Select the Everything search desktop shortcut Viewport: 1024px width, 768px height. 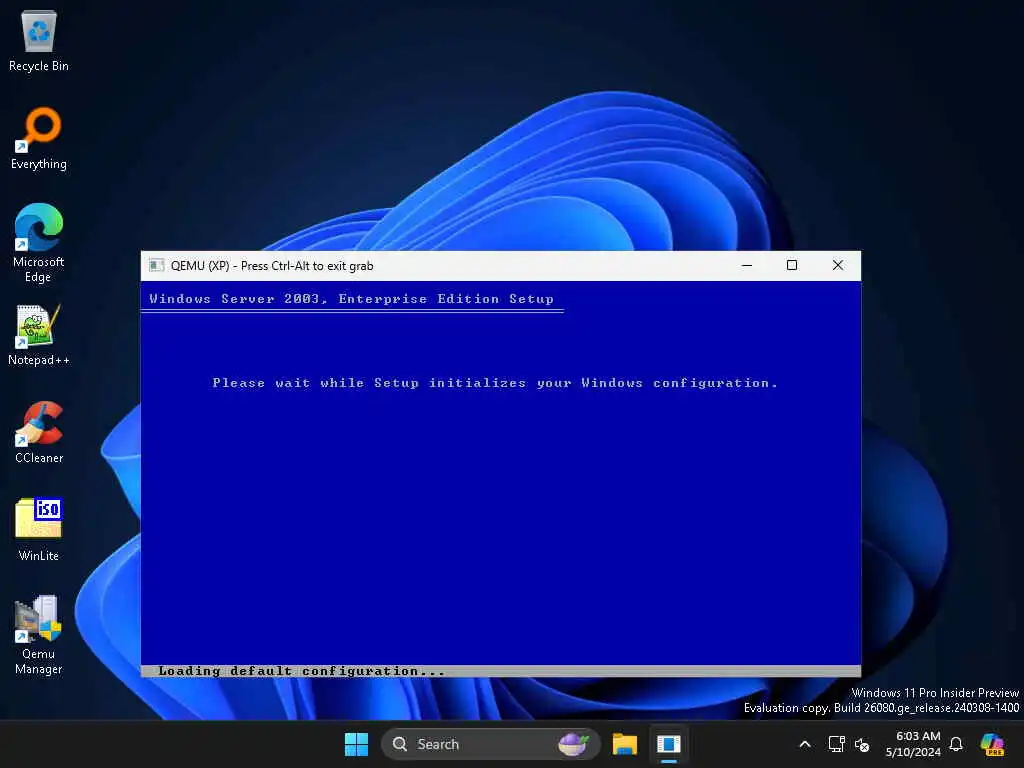coord(39,138)
